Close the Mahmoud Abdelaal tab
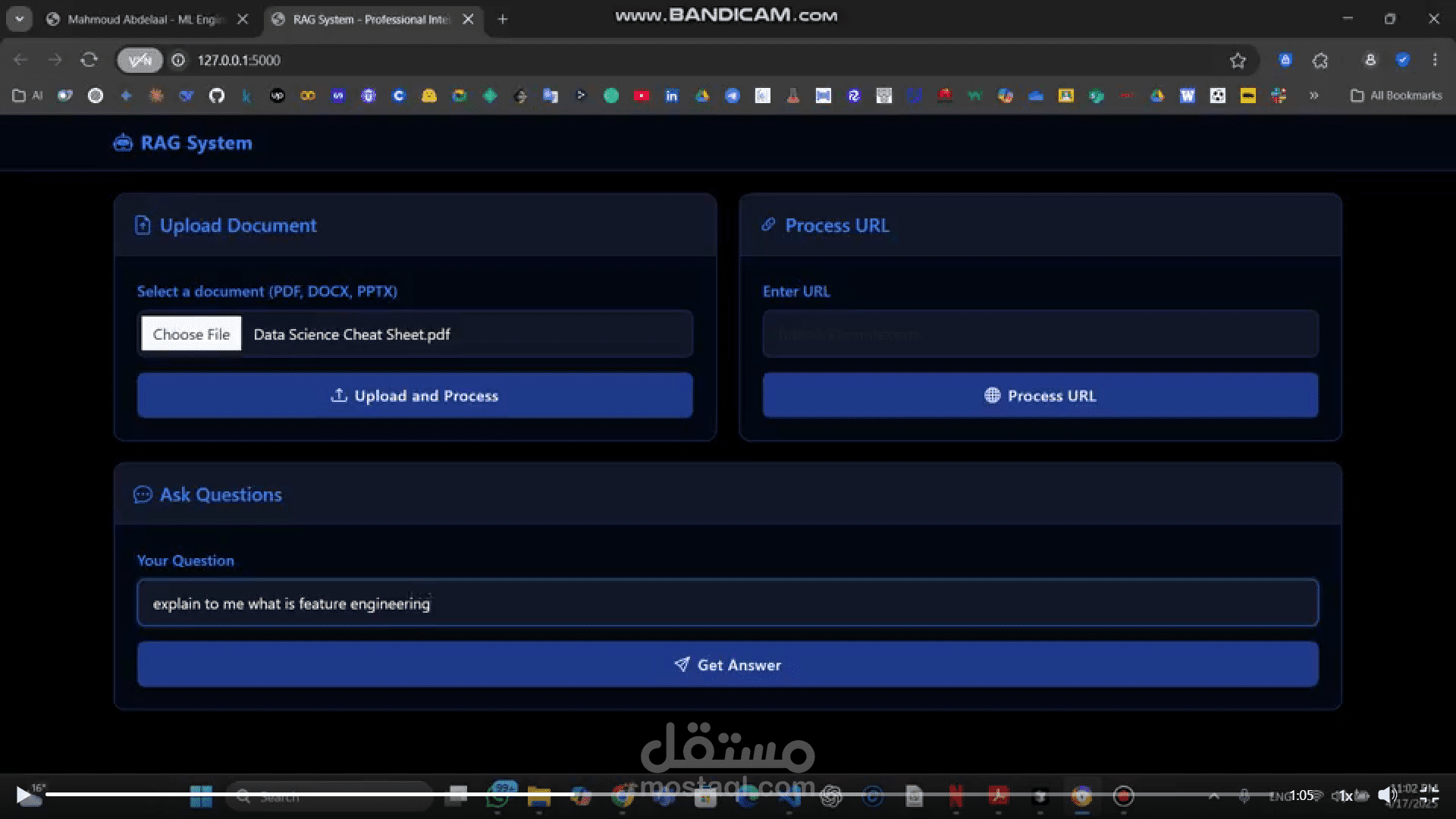Image resolution: width=1456 pixels, height=819 pixels. [x=243, y=20]
